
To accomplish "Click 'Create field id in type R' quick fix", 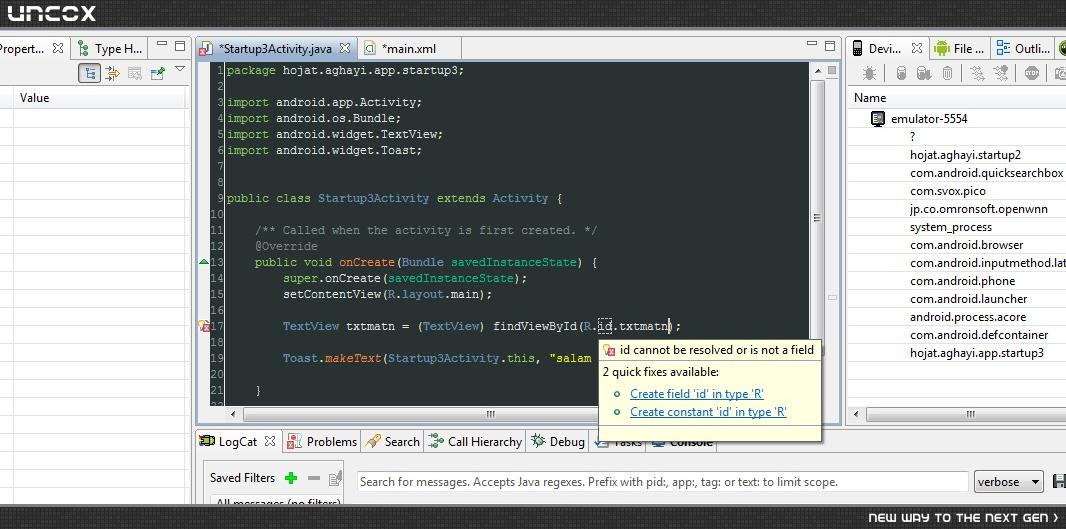I will point(696,394).
